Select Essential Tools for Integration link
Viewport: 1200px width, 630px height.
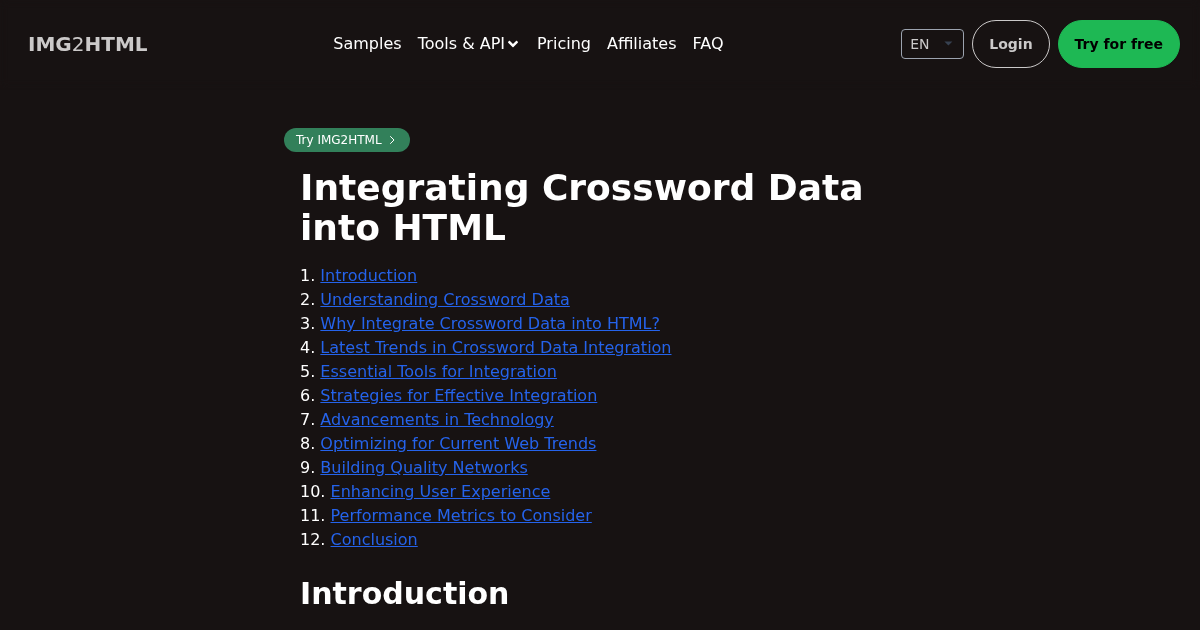click(438, 372)
